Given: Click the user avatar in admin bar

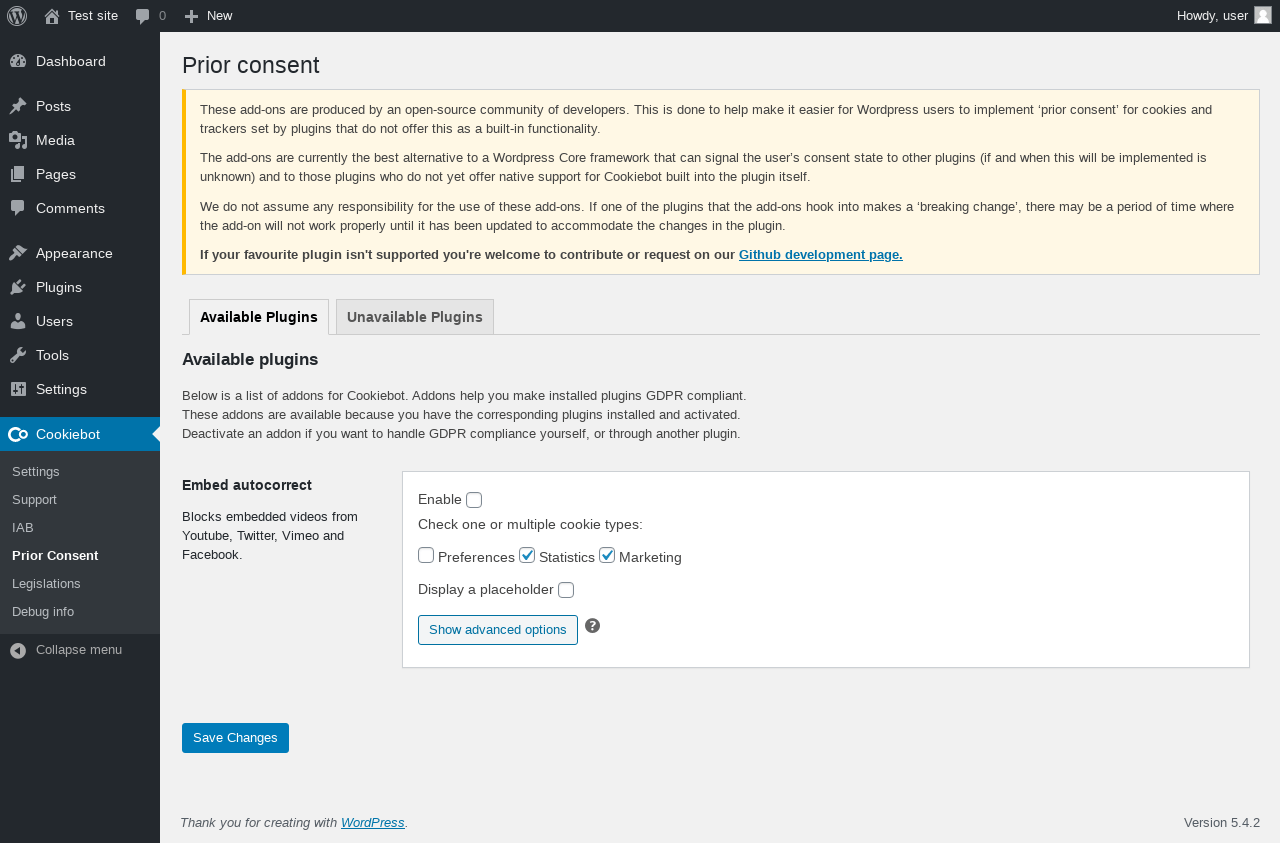Looking at the screenshot, I should (1263, 15).
